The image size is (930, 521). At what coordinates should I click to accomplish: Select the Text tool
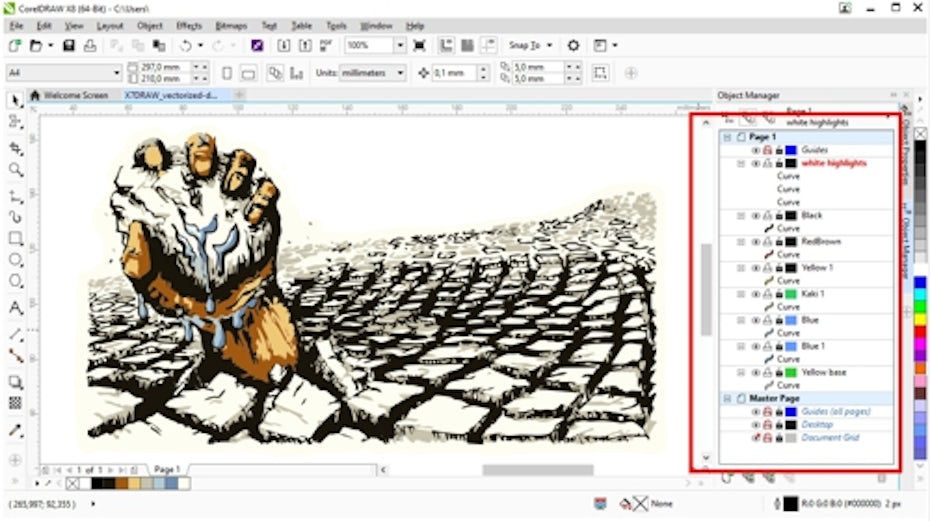15,307
